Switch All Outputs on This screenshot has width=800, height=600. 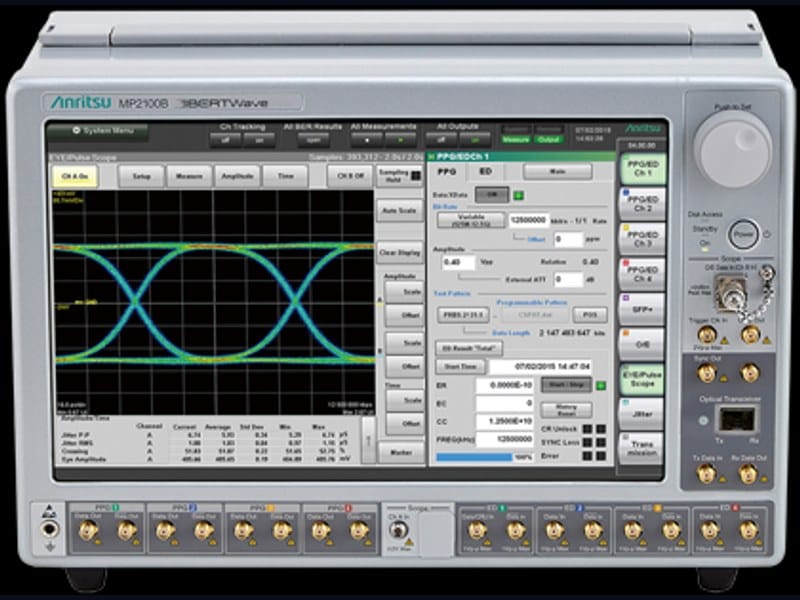475,139
